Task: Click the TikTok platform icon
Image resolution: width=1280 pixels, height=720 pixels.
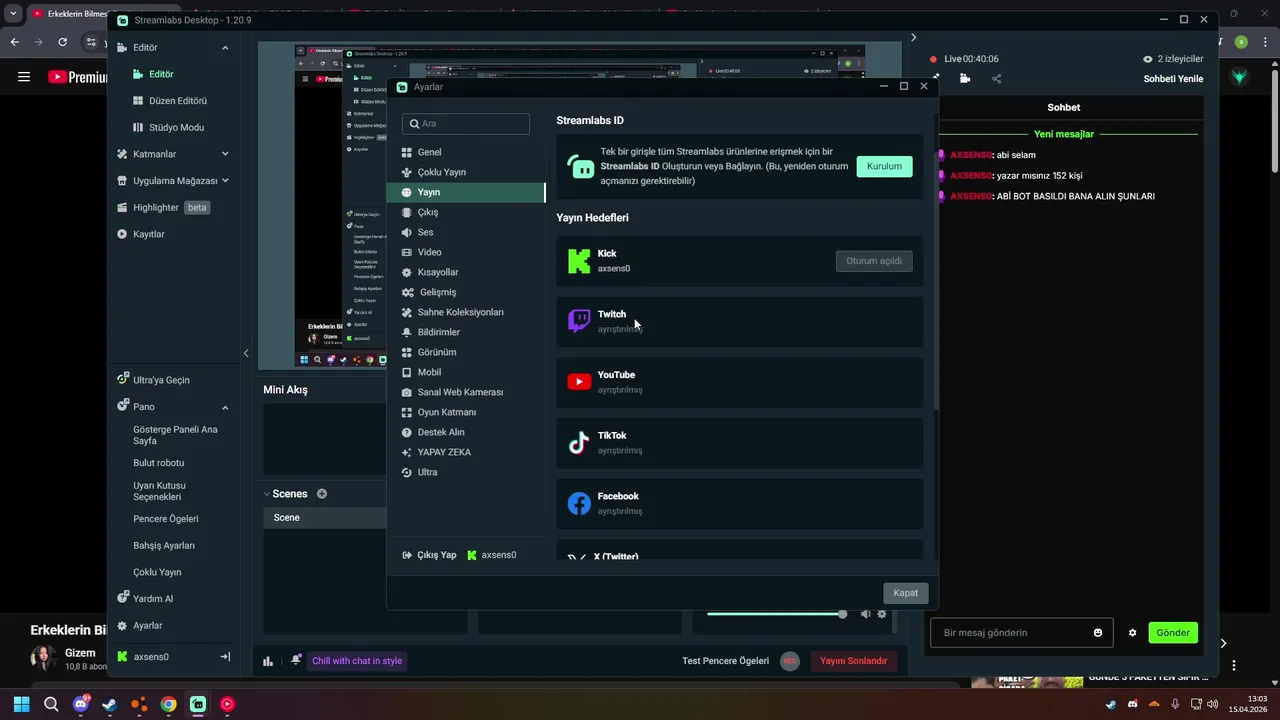Action: coord(579,443)
